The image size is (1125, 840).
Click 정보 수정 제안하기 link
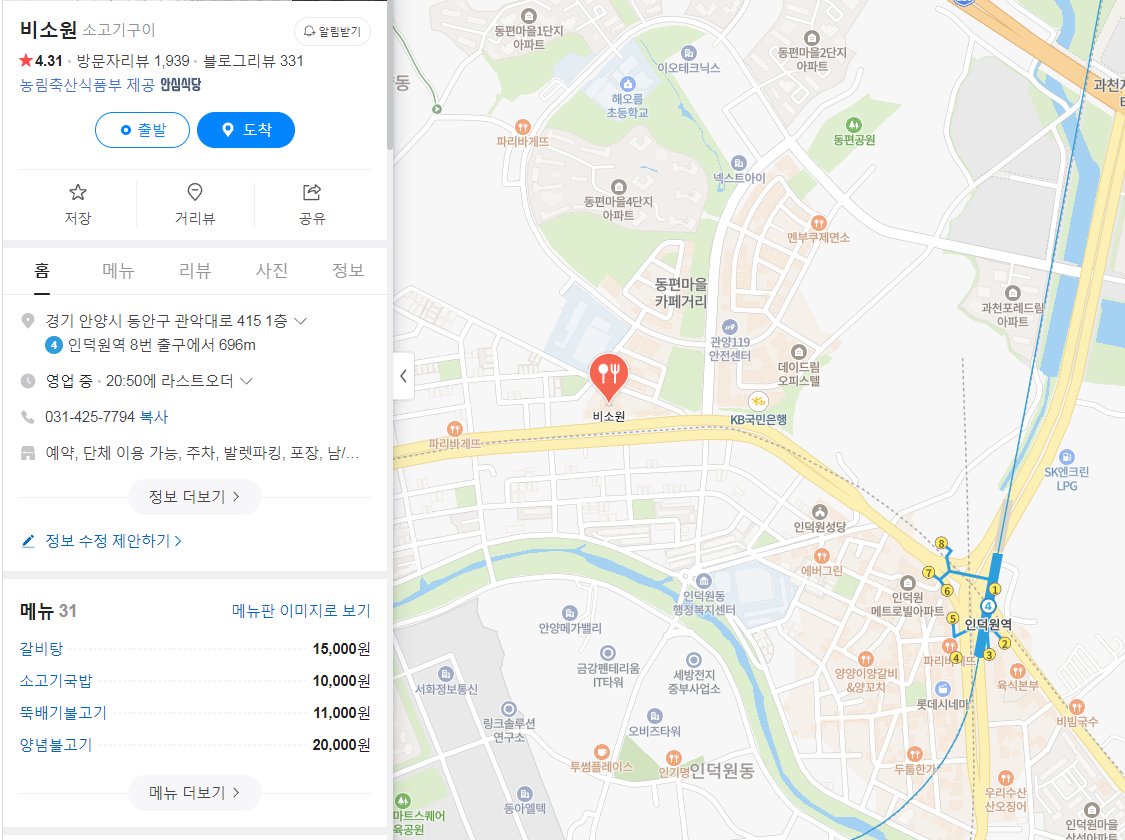point(101,541)
